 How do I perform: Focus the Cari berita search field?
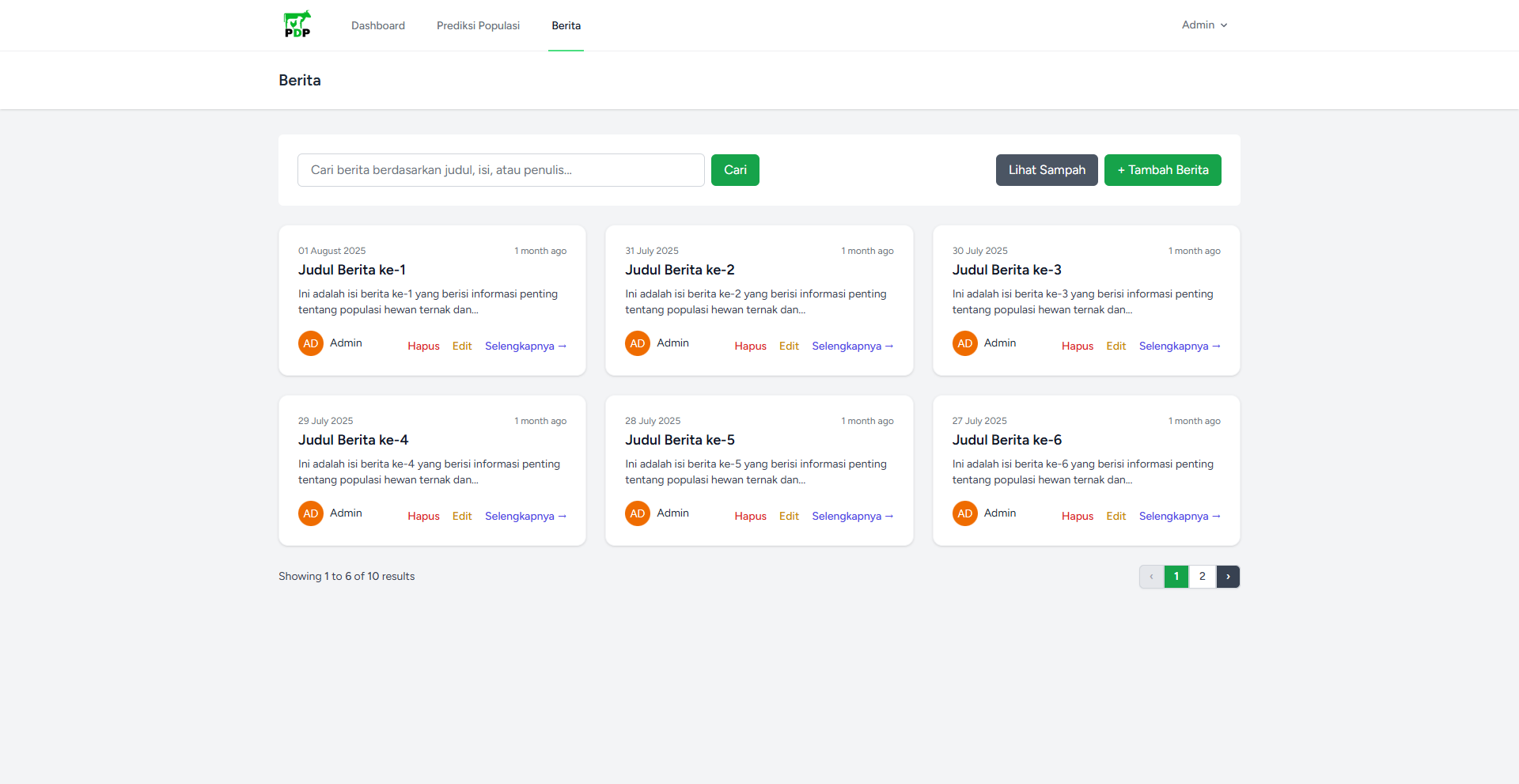501,170
